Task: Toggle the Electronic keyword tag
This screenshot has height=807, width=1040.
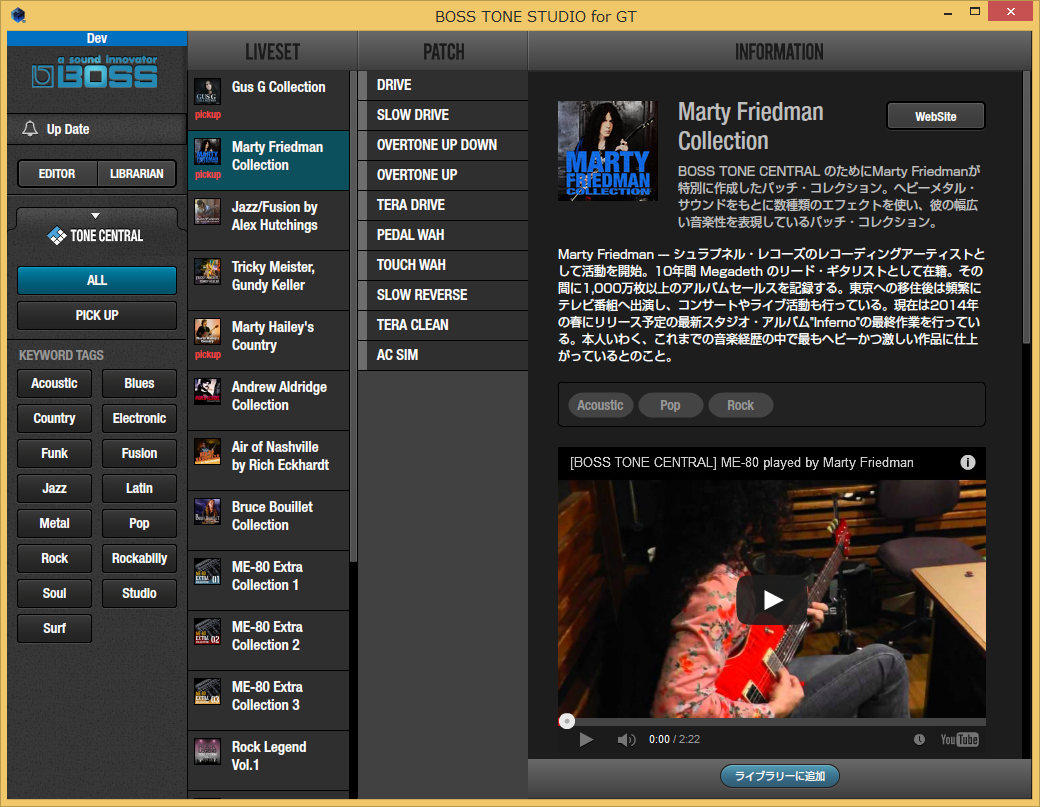Action: point(139,418)
